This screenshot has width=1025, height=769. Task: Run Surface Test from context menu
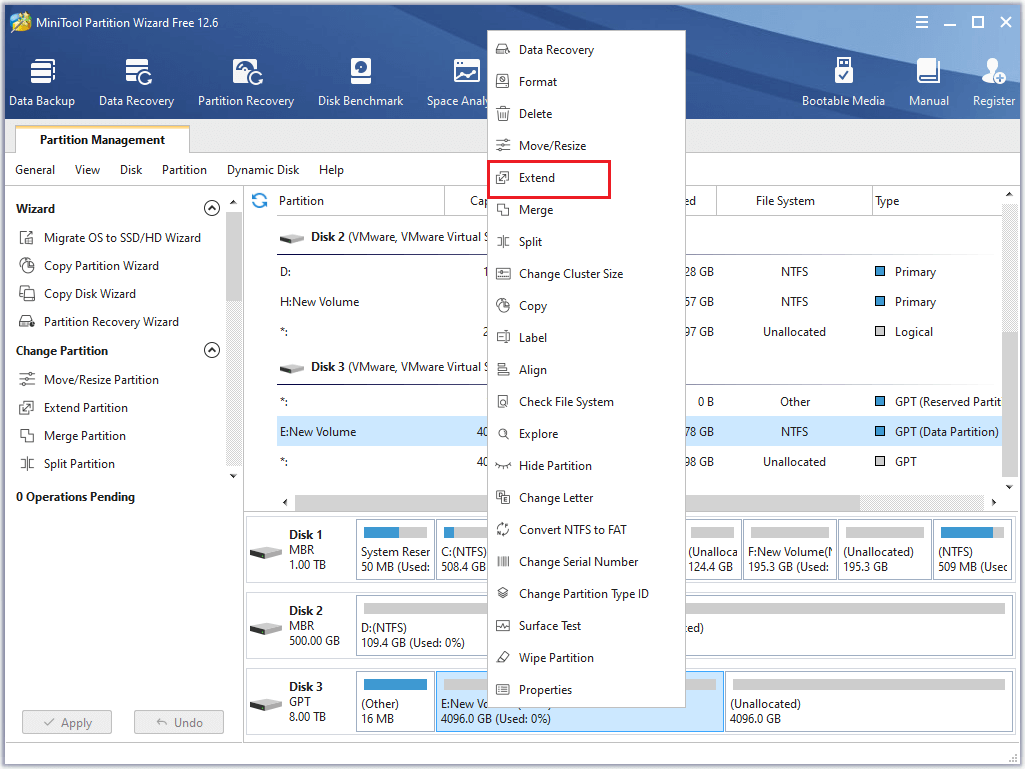coord(586,626)
